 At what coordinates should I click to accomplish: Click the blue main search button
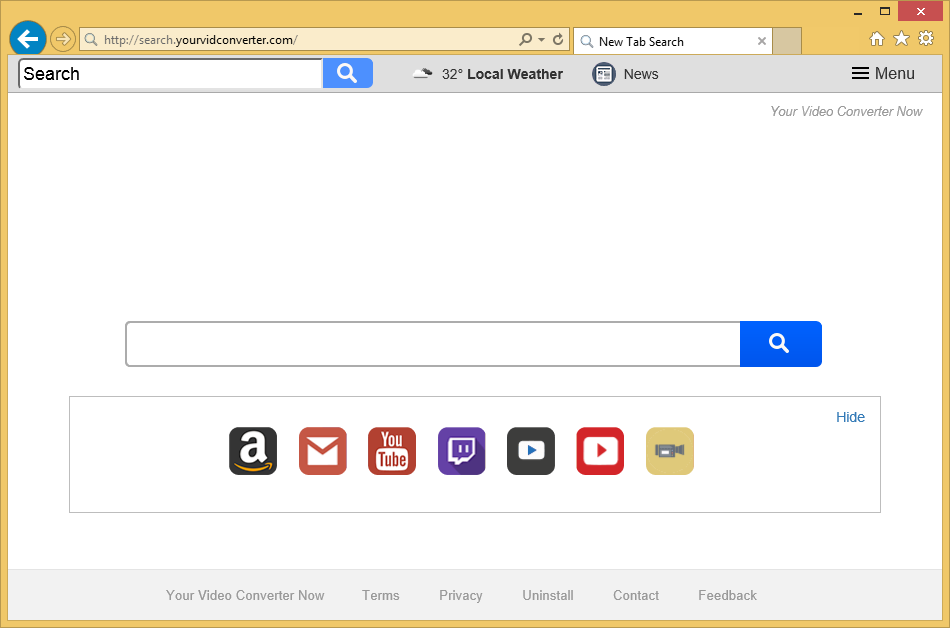pos(780,344)
